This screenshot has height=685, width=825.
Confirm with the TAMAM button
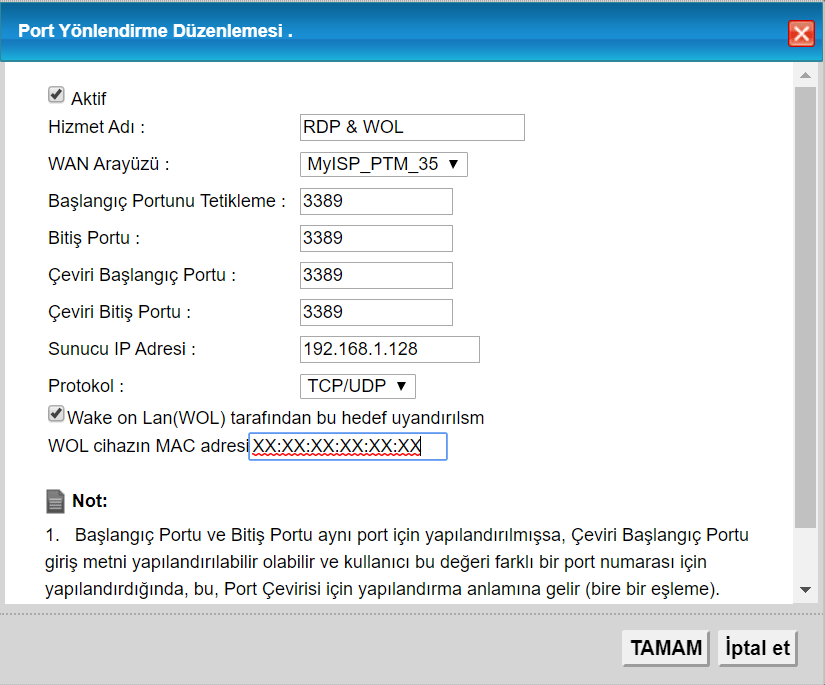665,648
